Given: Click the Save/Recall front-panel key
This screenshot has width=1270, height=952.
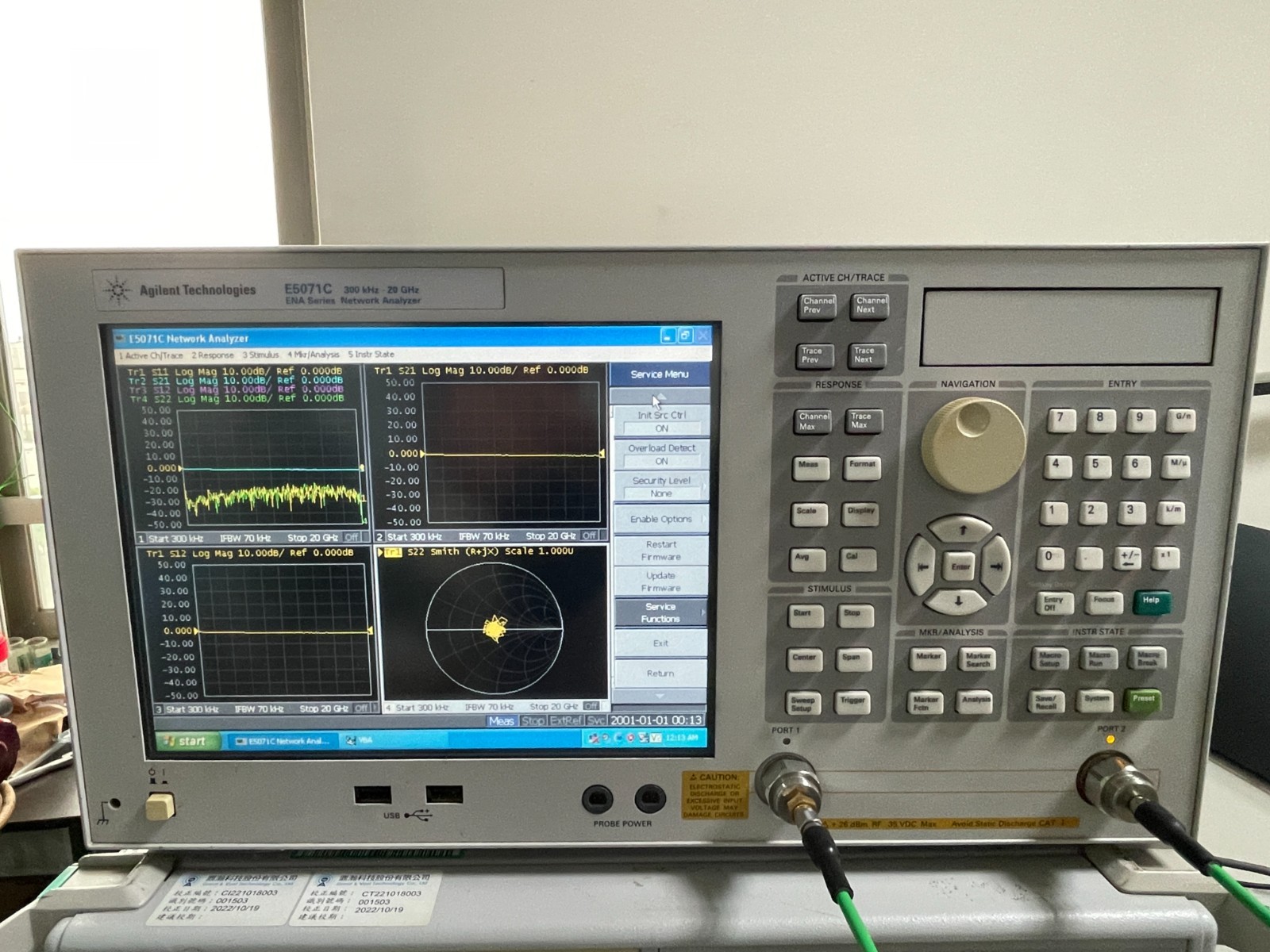Looking at the screenshot, I should [x=1047, y=702].
